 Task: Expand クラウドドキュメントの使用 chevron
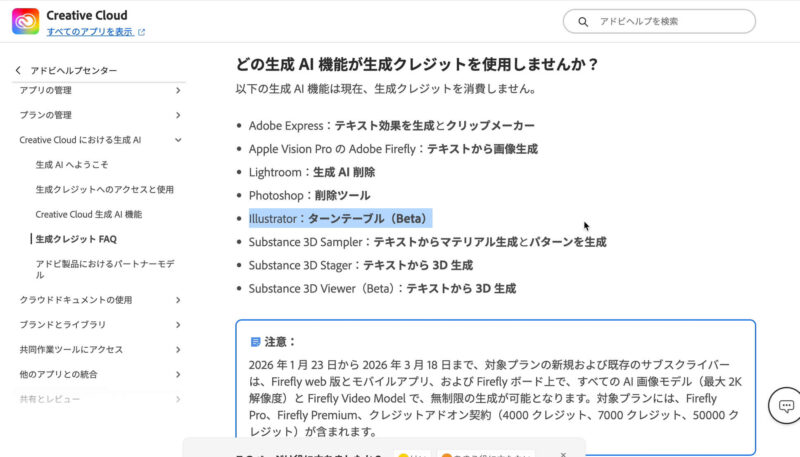coord(178,300)
